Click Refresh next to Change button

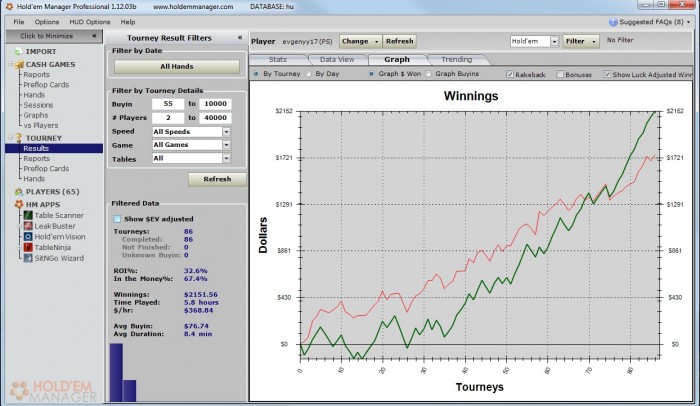point(400,42)
